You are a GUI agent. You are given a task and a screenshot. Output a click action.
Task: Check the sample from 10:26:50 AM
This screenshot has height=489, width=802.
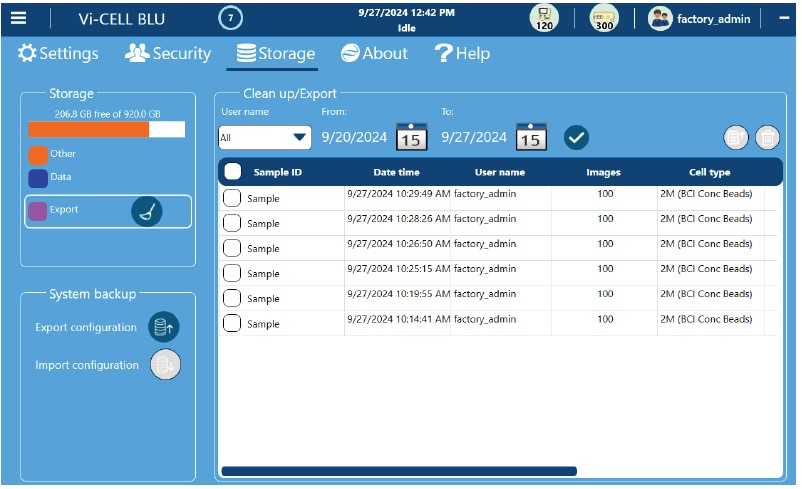(232, 248)
